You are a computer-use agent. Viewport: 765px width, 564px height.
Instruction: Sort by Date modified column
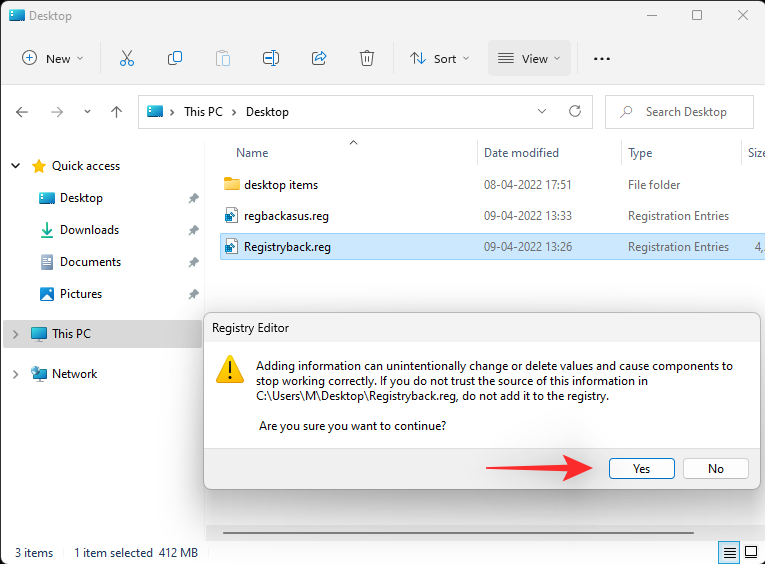pos(521,153)
